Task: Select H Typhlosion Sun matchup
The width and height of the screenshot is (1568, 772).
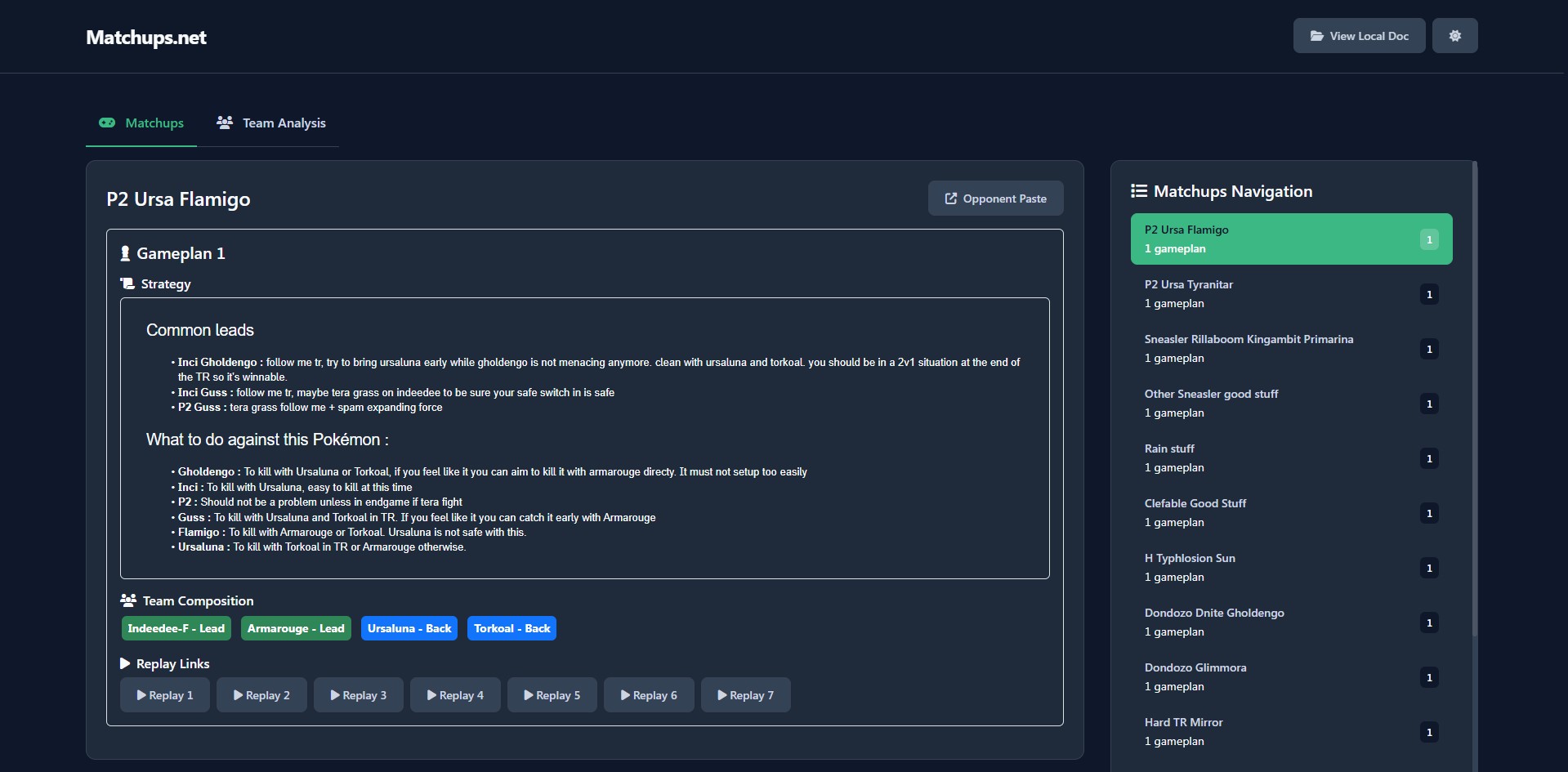Action: pos(1291,567)
